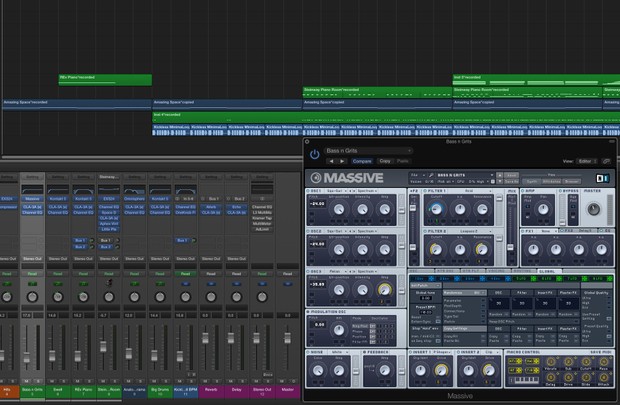Toggle the Filter 2 enable button

425,231
